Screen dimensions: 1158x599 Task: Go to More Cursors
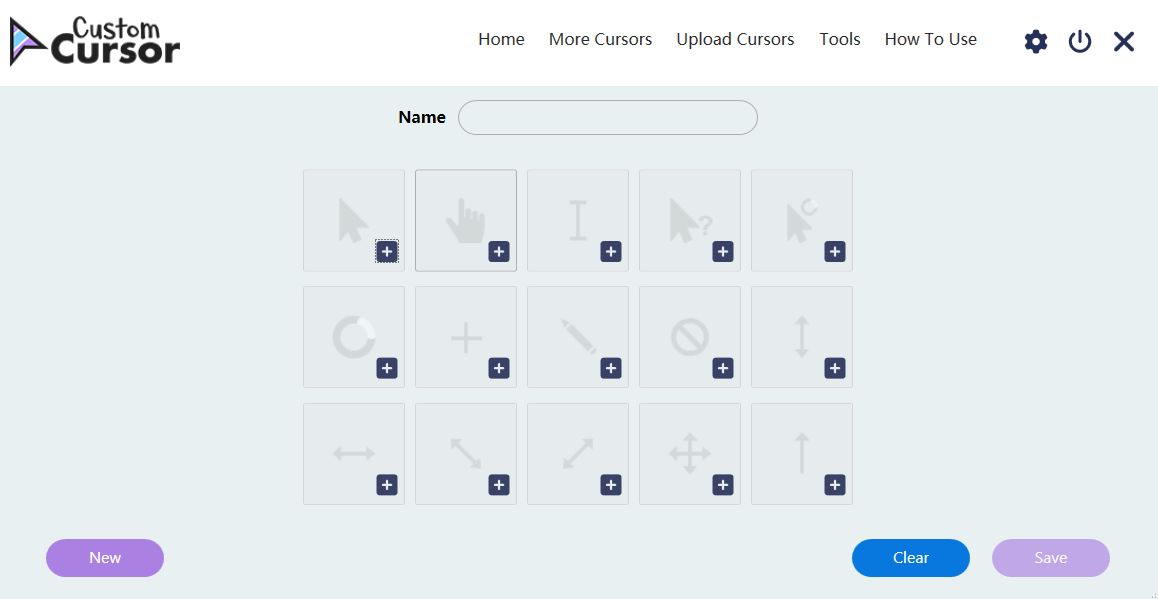pos(600,39)
